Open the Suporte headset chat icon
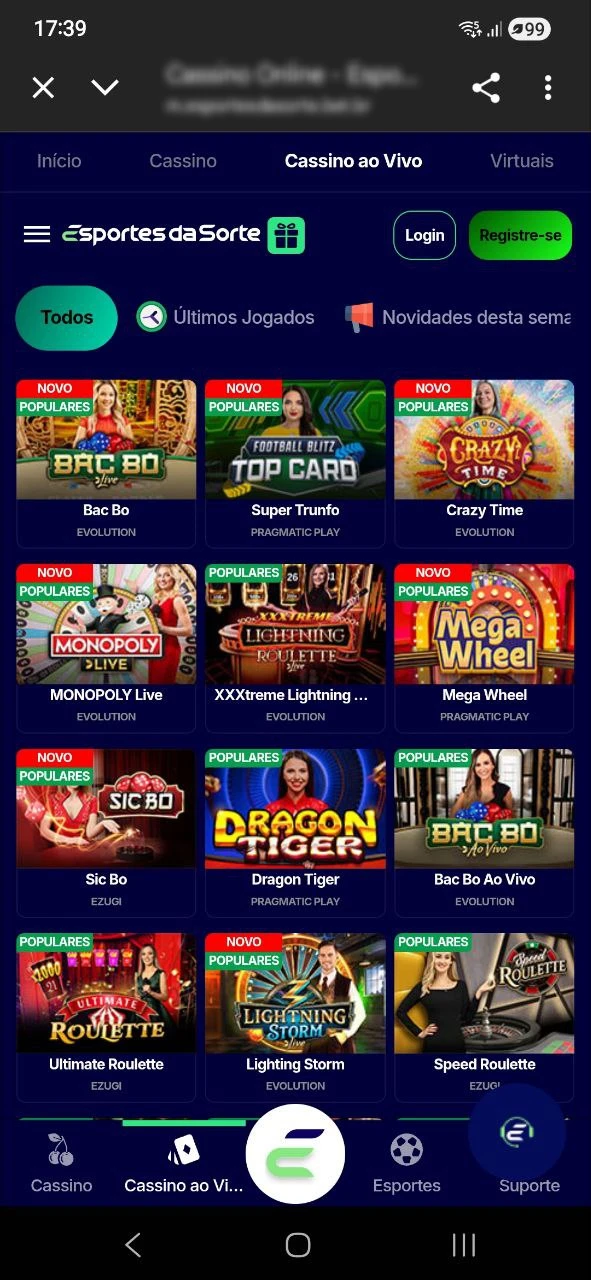Screen dimensions: 591x1280 pos(517,1132)
